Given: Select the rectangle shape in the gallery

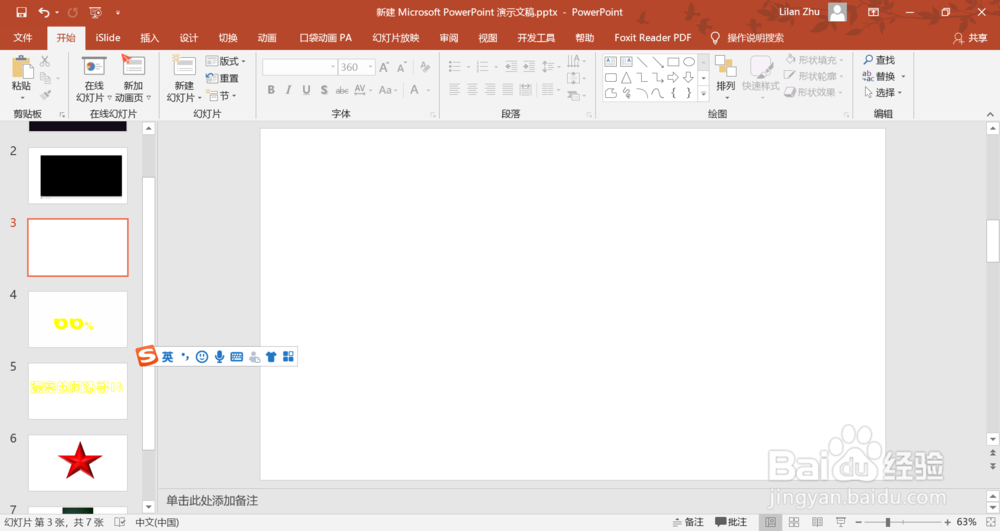Looking at the screenshot, I should pyautogui.click(x=673, y=62).
